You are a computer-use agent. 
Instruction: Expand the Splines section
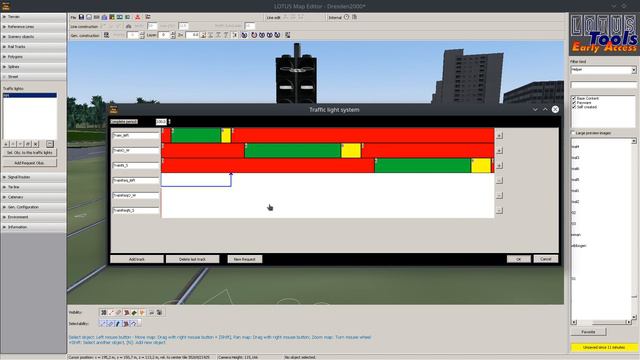pyautogui.click(x=33, y=67)
